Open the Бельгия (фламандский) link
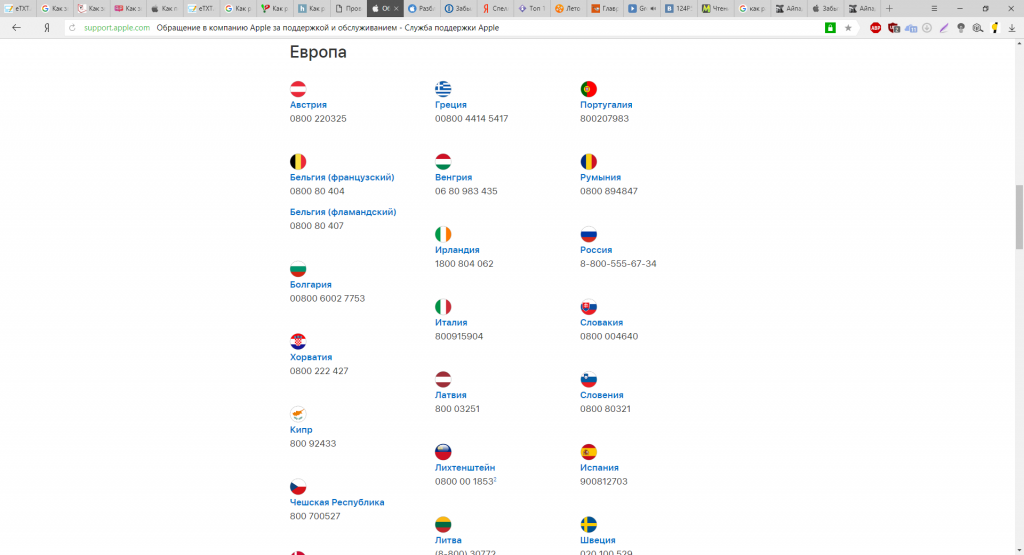The height and width of the screenshot is (555, 1024). point(343,212)
